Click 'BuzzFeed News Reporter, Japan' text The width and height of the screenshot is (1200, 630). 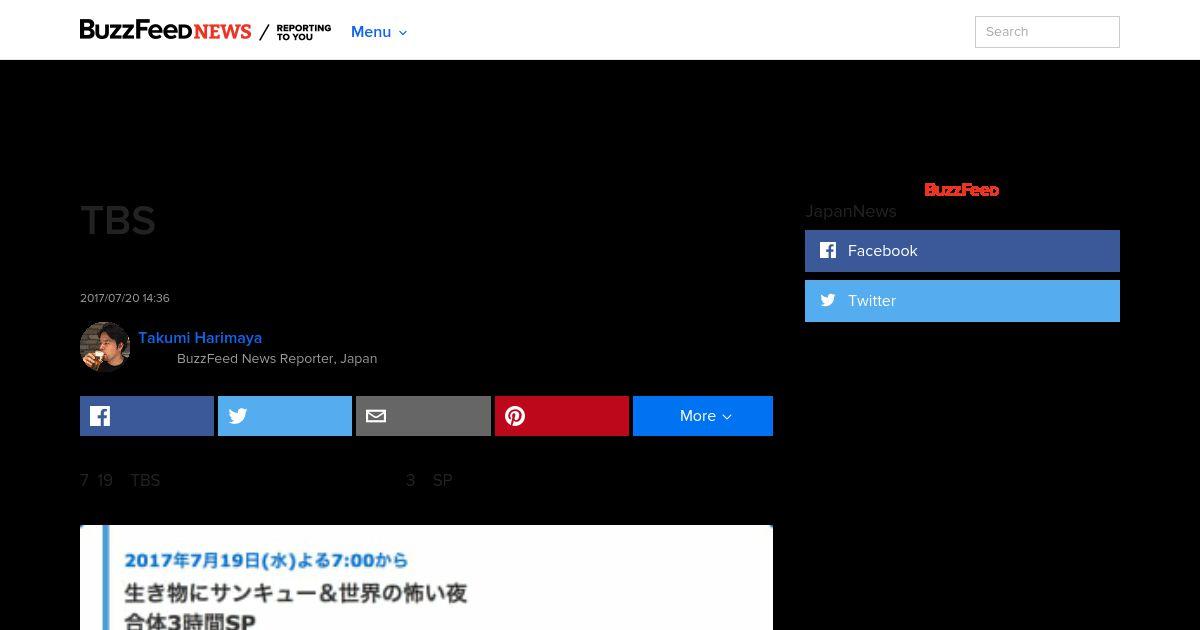pyautogui.click(x=277, y=358)
